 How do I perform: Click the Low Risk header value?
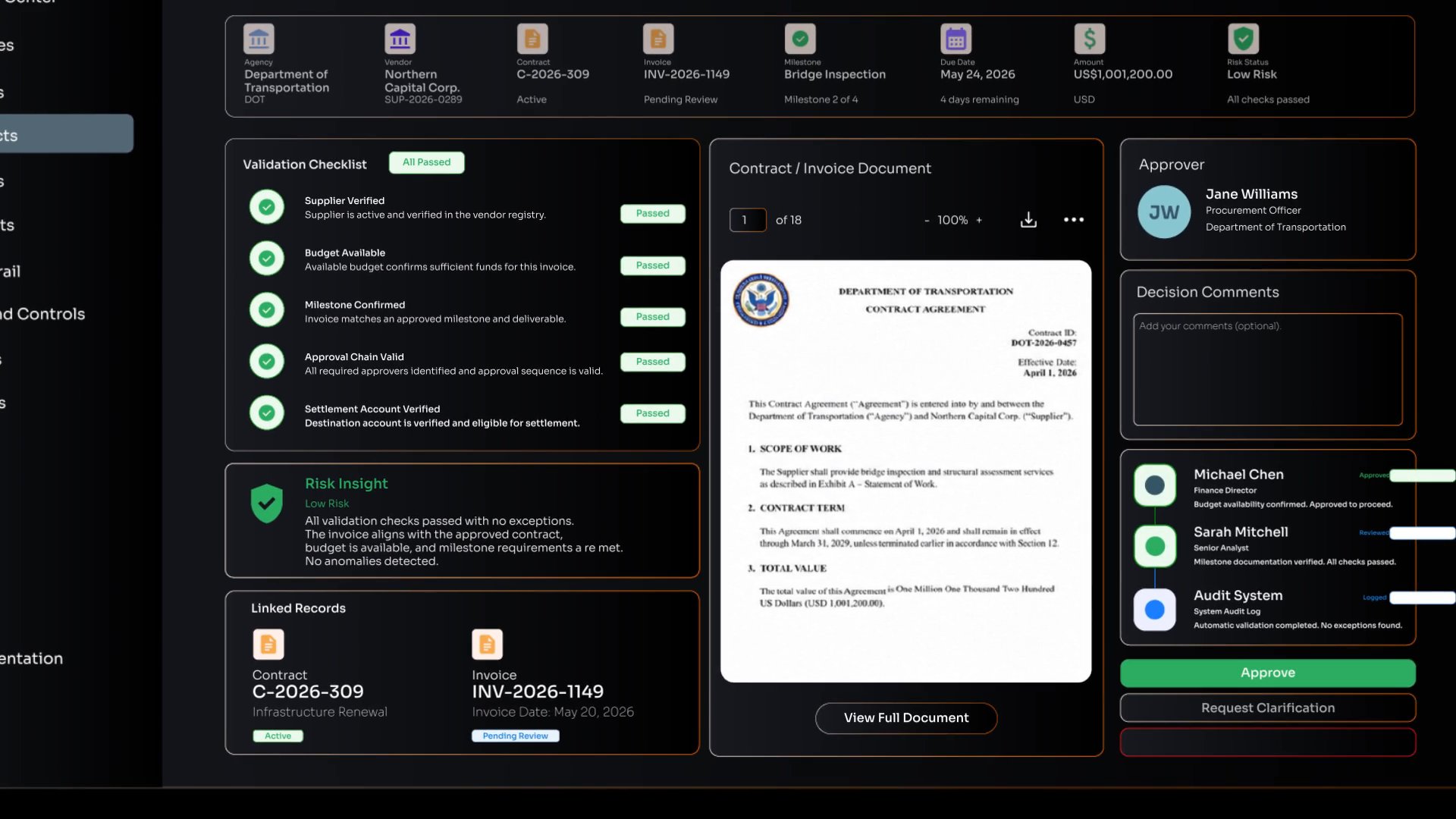[1252, 74]
